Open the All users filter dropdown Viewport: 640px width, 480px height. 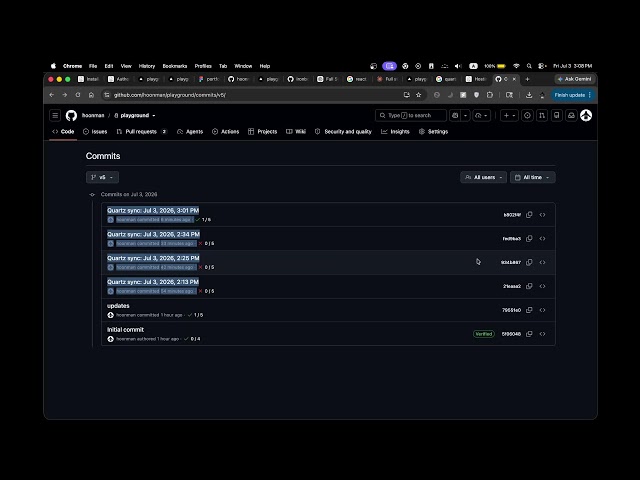click(x=484, y=177)
